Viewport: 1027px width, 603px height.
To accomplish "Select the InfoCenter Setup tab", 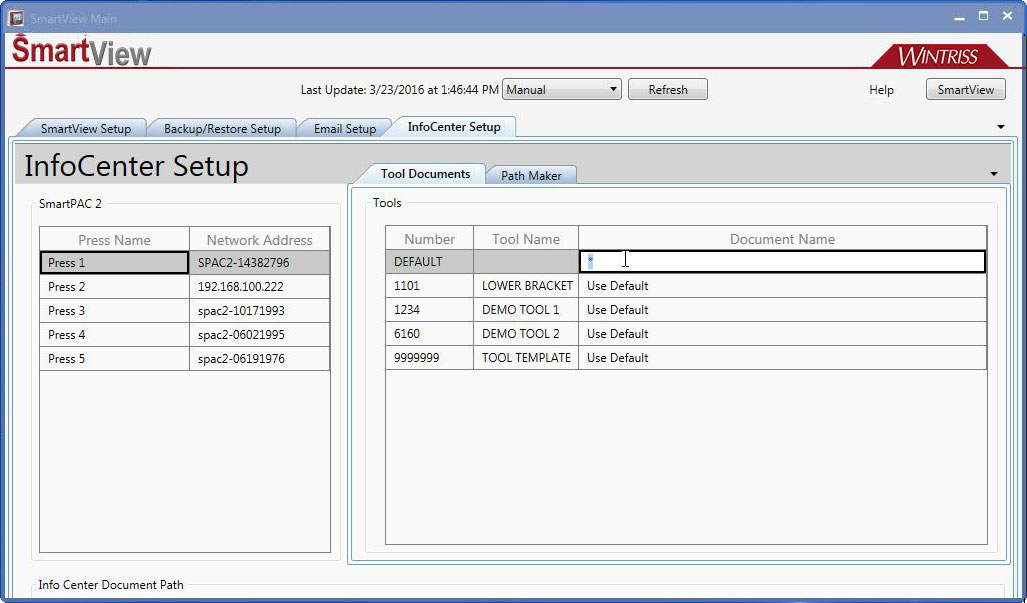I will coord(454,127).
